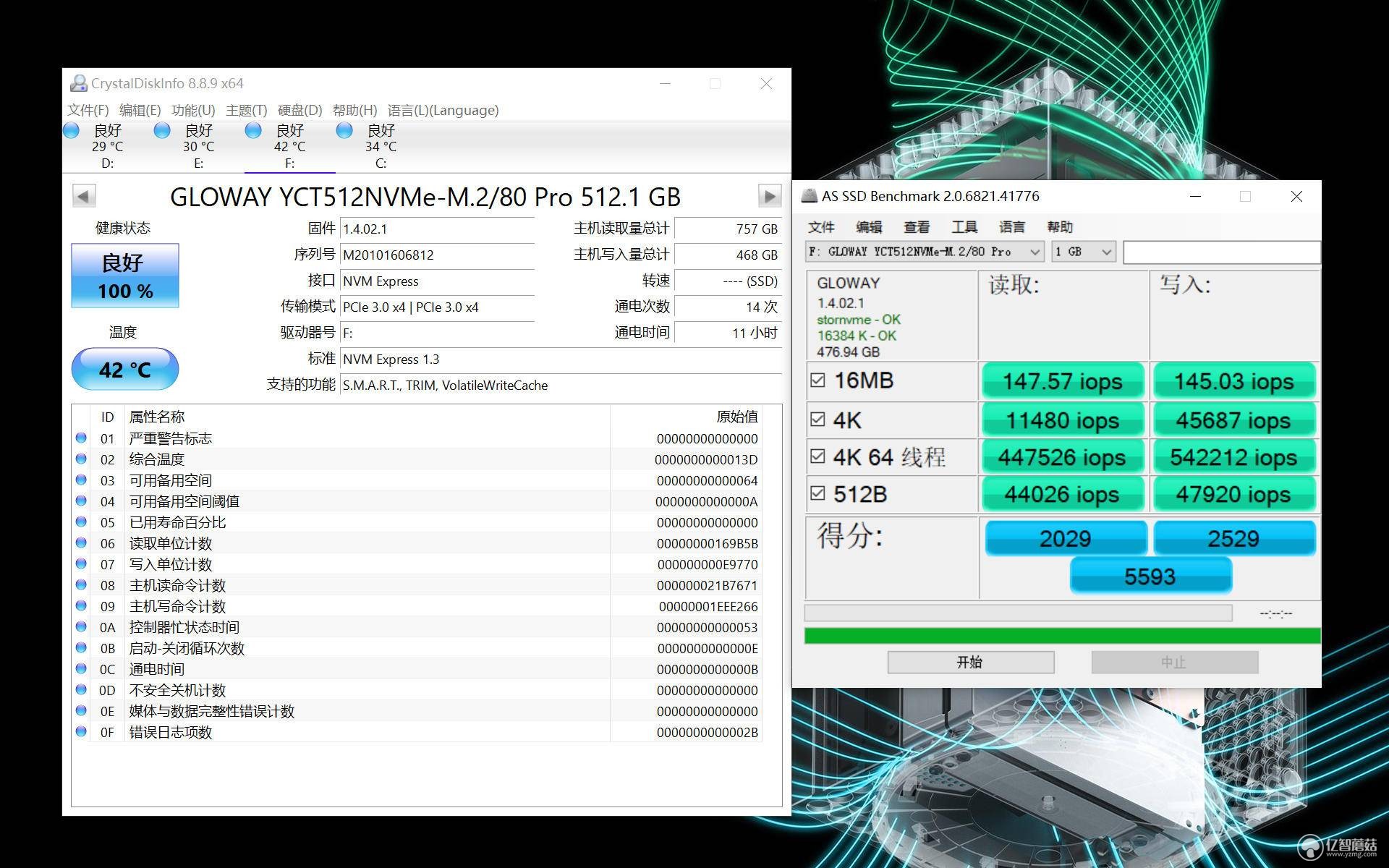Click the 传输模式 value PCIe 3.0 x4
Image resolution: width=1389 pixels, height=868 pixels.
click(x=437, y=307)
